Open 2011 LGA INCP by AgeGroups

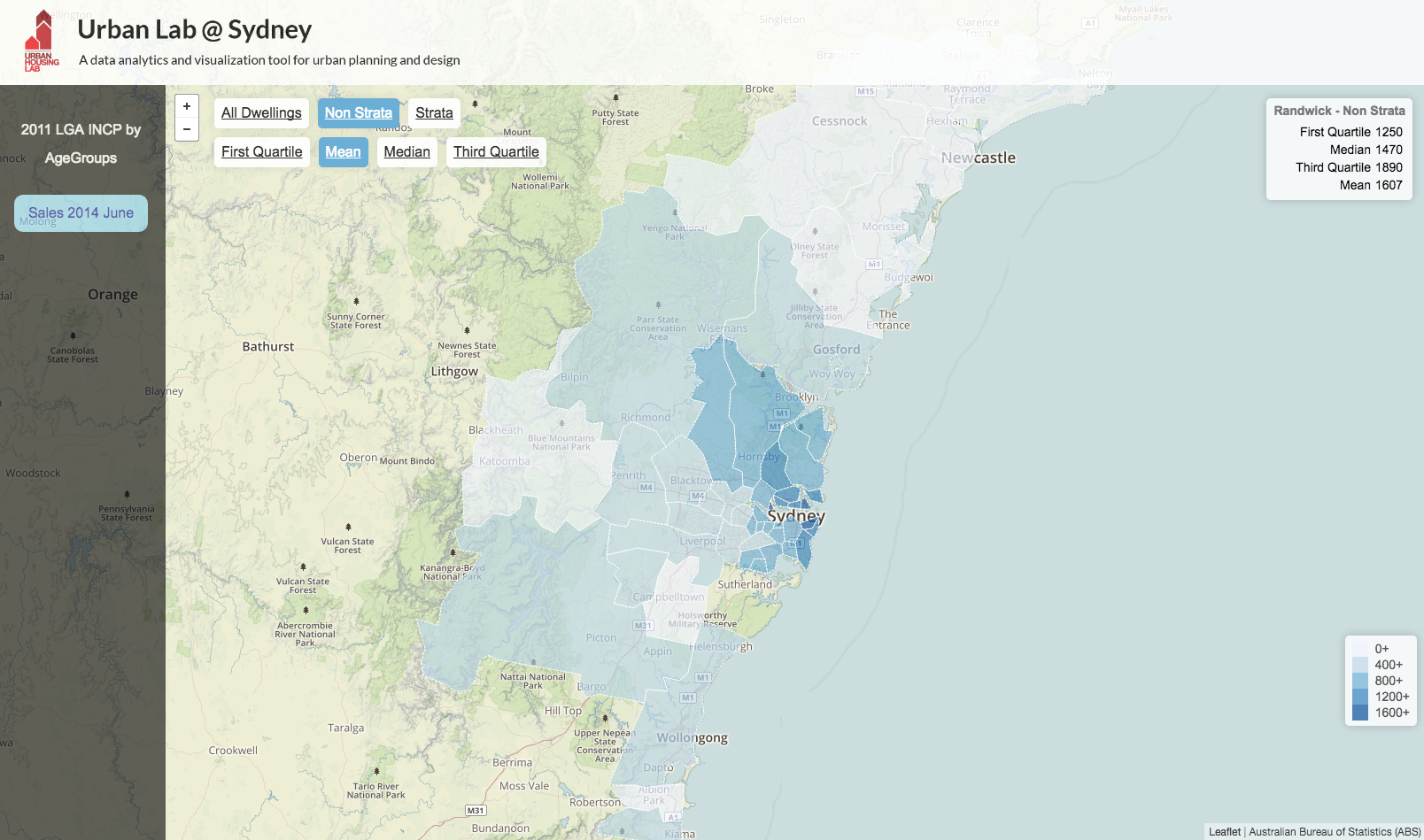click(x=81, y=143)
